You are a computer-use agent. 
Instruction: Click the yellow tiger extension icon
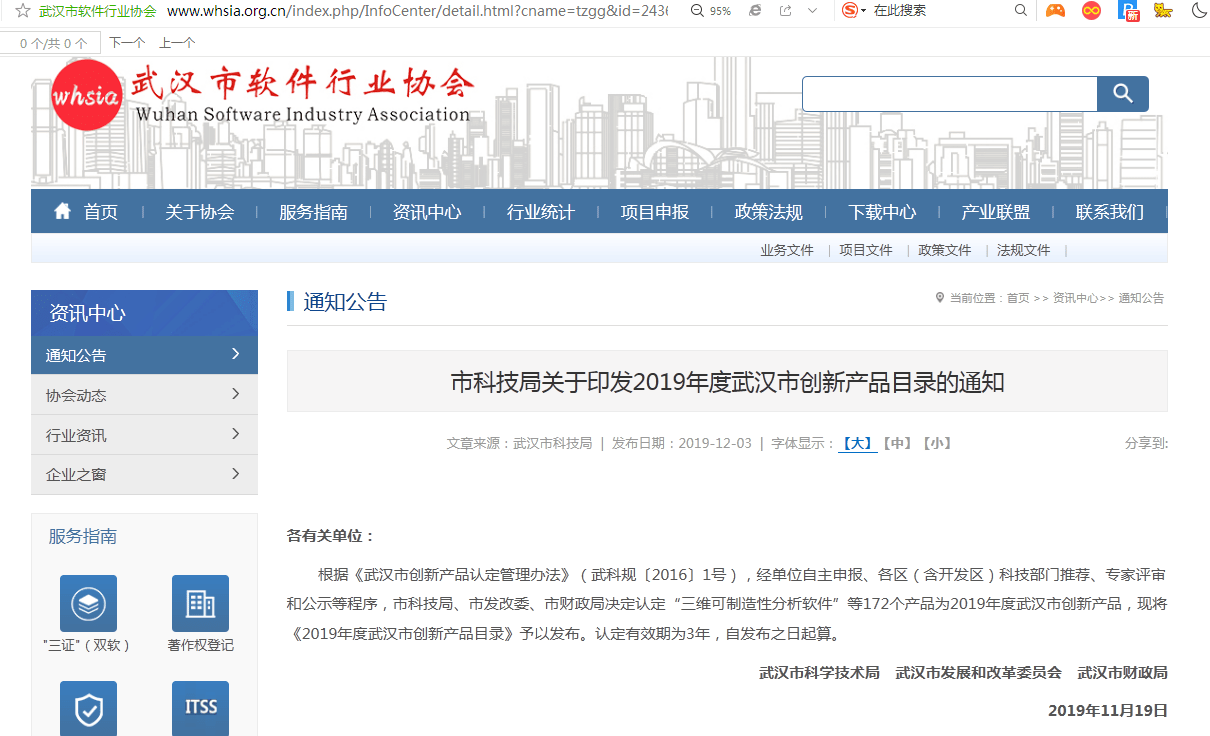coord(1163,11)
